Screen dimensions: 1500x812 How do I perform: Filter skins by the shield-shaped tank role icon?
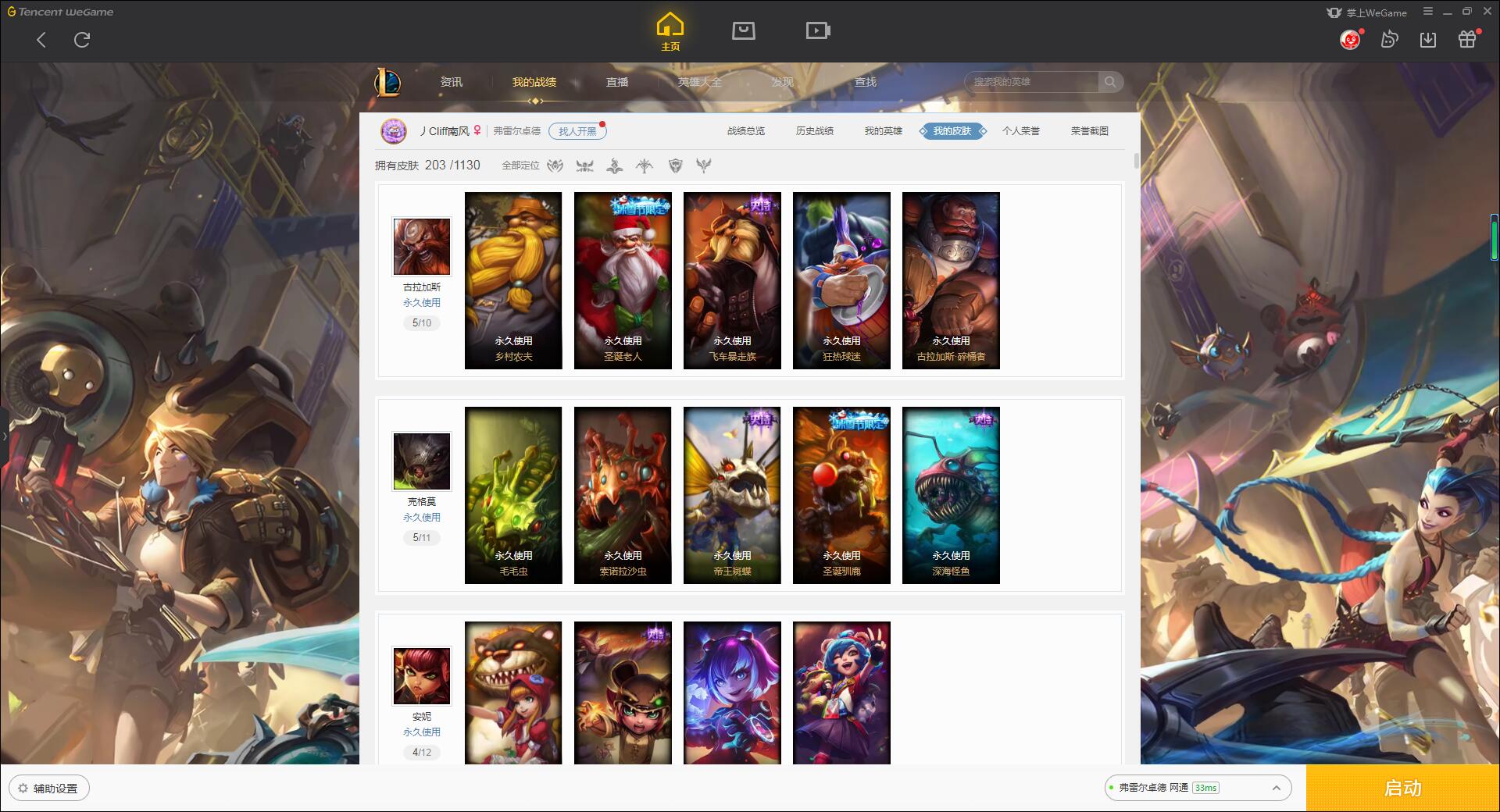[x=675, y=166]
